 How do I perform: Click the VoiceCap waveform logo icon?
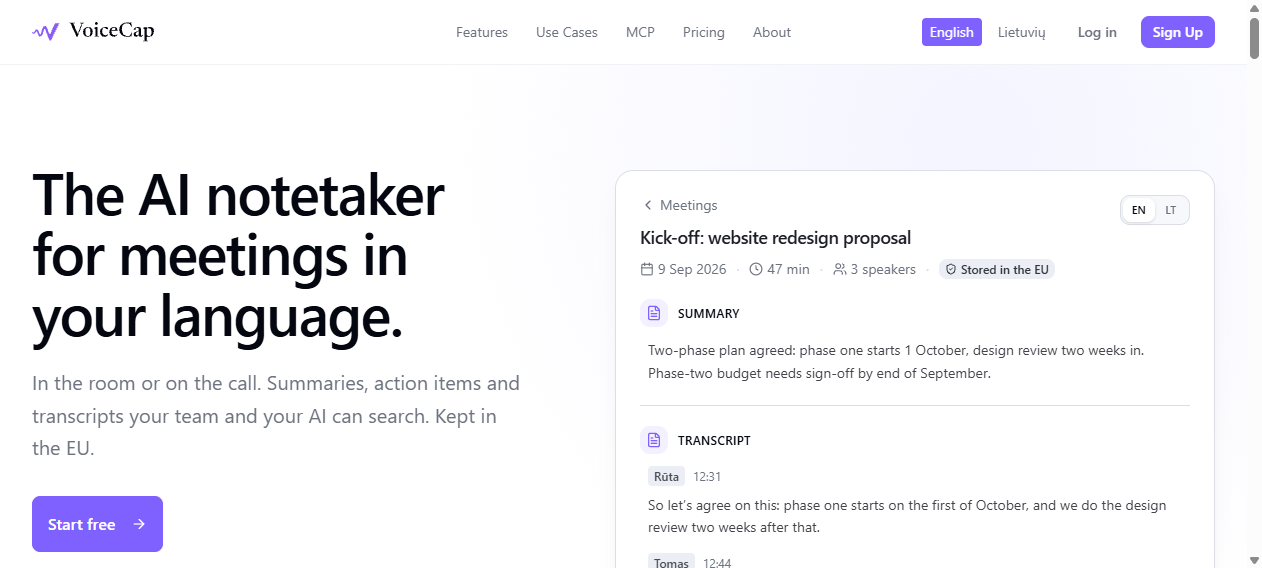[45, 32]
